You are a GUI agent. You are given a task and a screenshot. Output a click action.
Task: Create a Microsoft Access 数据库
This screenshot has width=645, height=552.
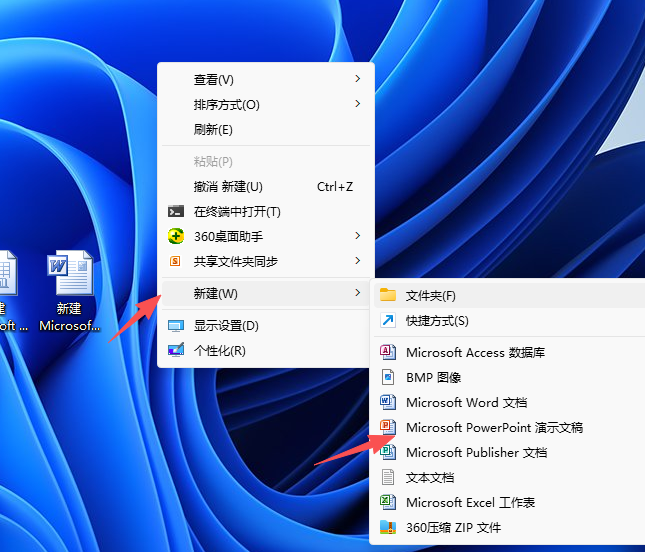[509, 353]
